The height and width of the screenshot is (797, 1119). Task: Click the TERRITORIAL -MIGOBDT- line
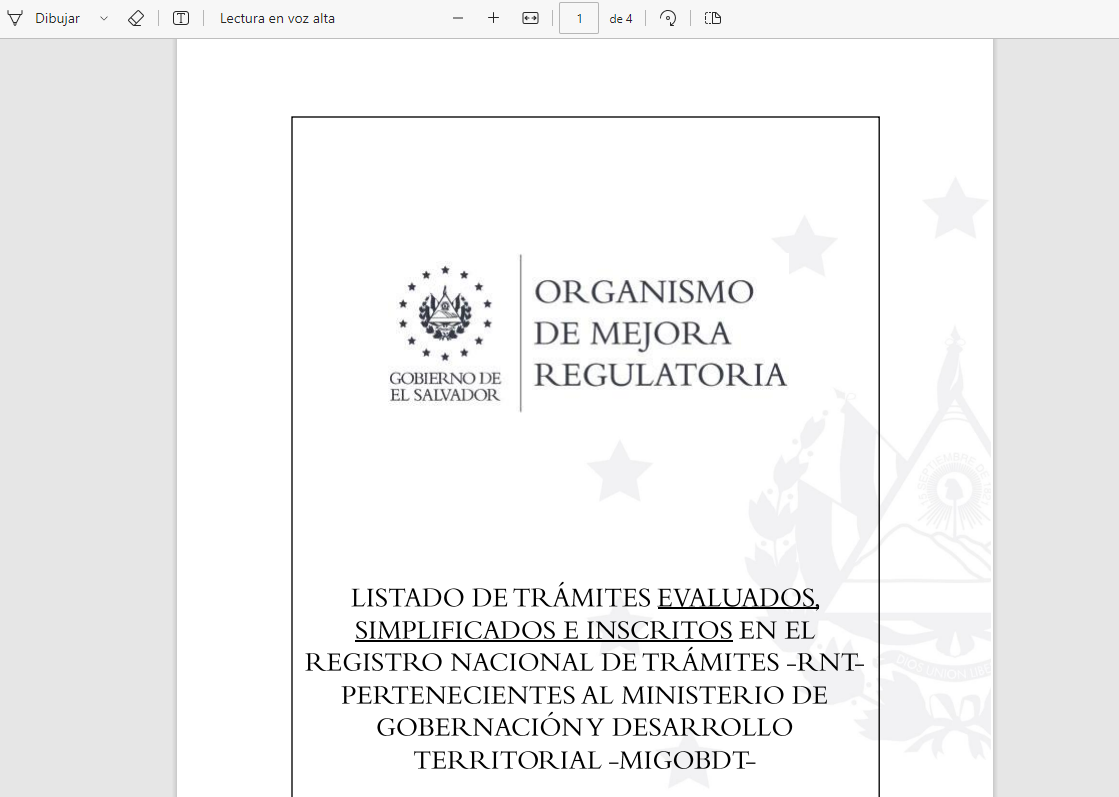(x=584, y=761)
